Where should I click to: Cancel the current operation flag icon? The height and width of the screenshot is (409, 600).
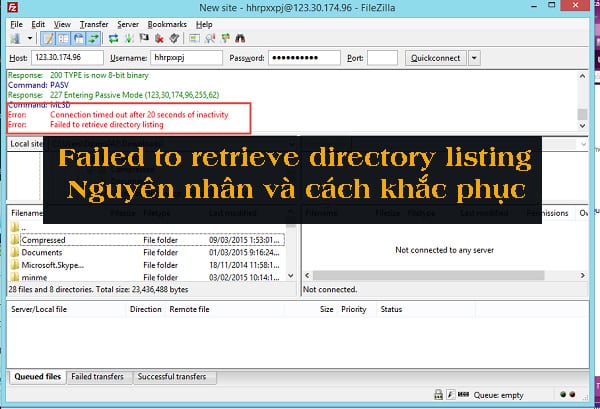click(x=144, y=38)
